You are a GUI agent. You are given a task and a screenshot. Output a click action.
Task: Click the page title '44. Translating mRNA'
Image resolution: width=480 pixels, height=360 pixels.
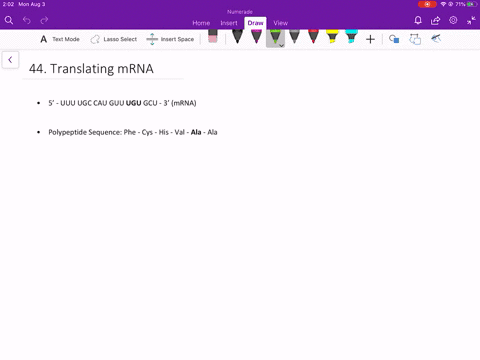pos(91,69)
